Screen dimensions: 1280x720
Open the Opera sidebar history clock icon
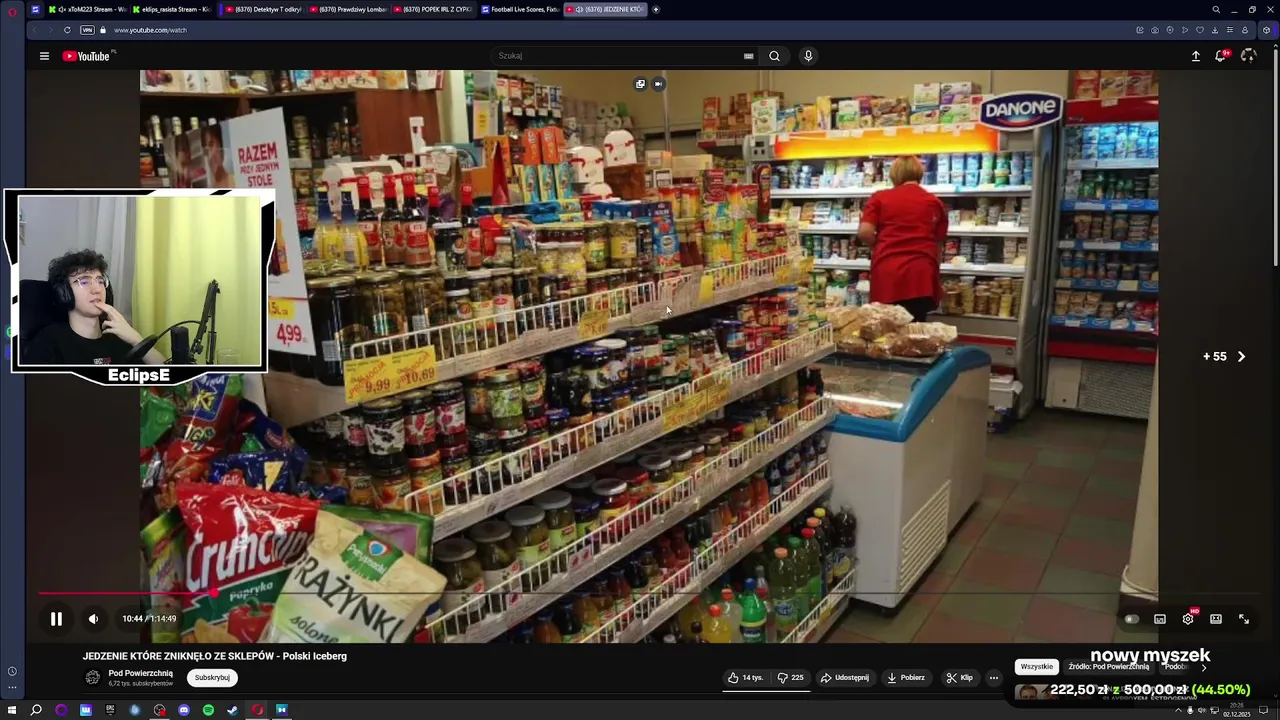12,671
